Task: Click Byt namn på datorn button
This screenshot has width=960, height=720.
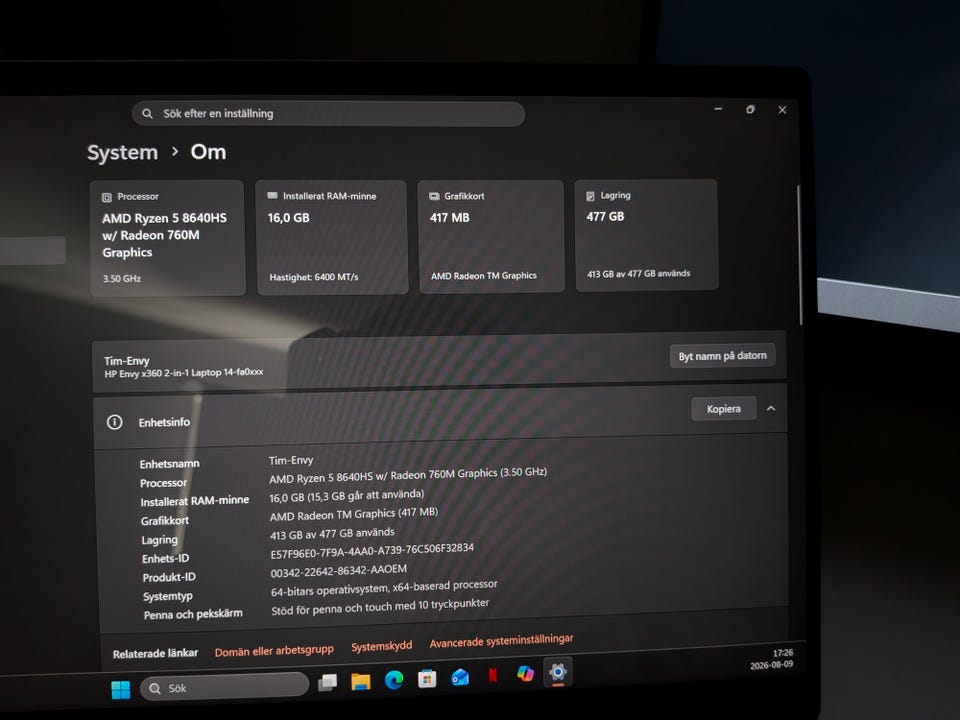Action: (722, 356)
